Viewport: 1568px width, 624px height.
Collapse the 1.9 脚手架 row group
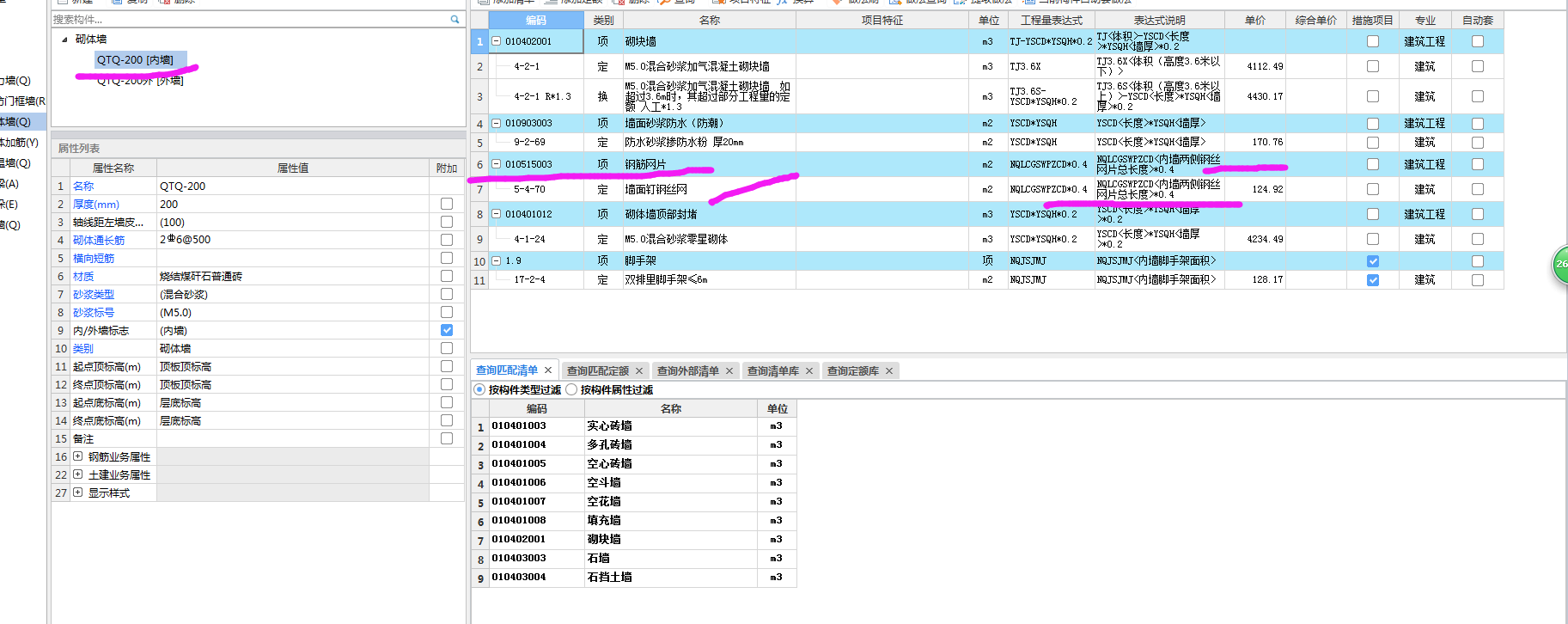497,260
